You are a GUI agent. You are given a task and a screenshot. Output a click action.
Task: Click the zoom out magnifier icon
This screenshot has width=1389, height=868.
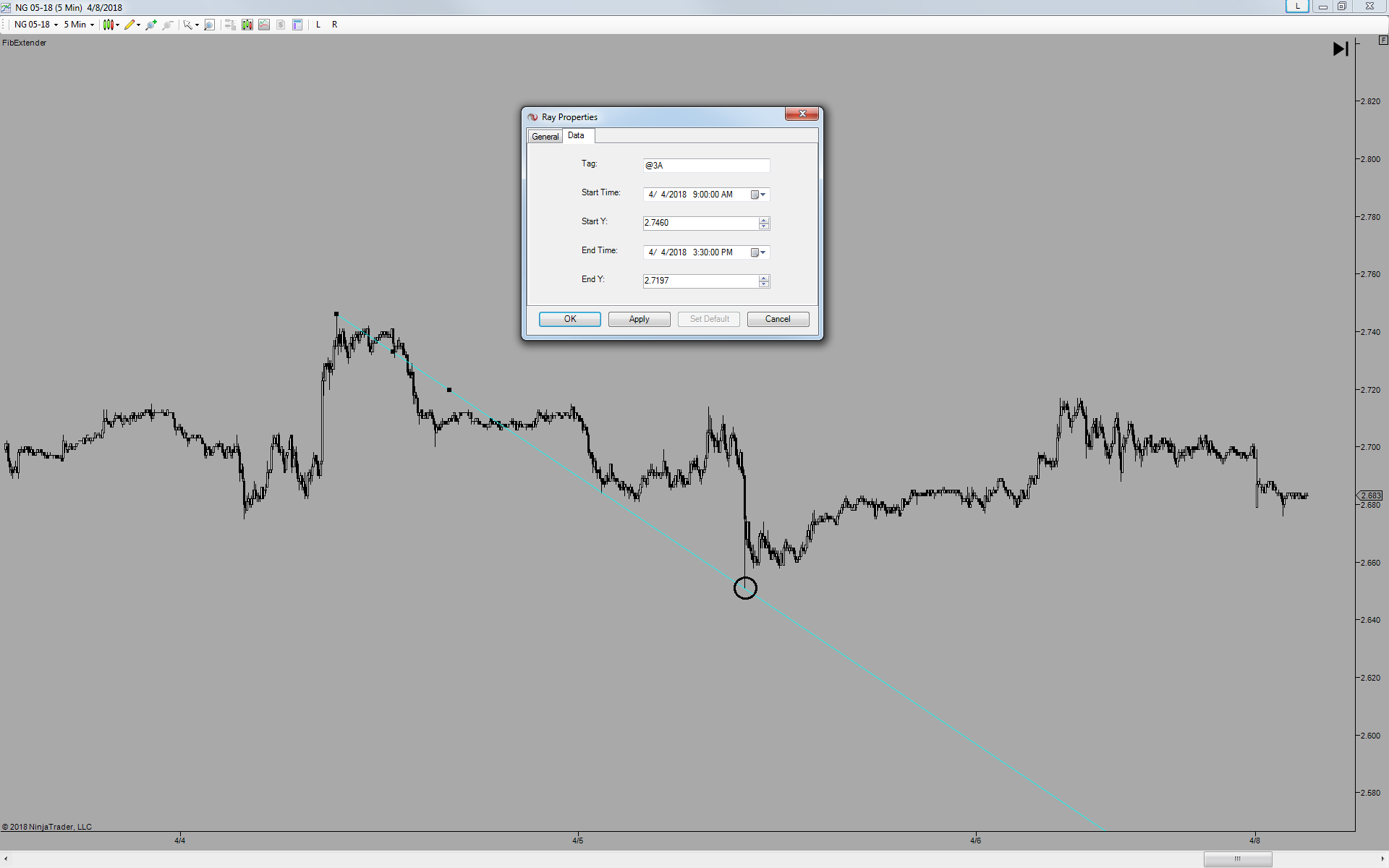click(167, 25)
